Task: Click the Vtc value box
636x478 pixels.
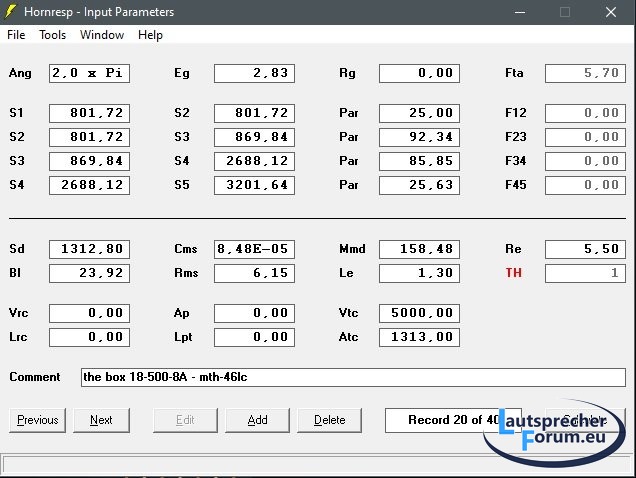Action: 419,313
